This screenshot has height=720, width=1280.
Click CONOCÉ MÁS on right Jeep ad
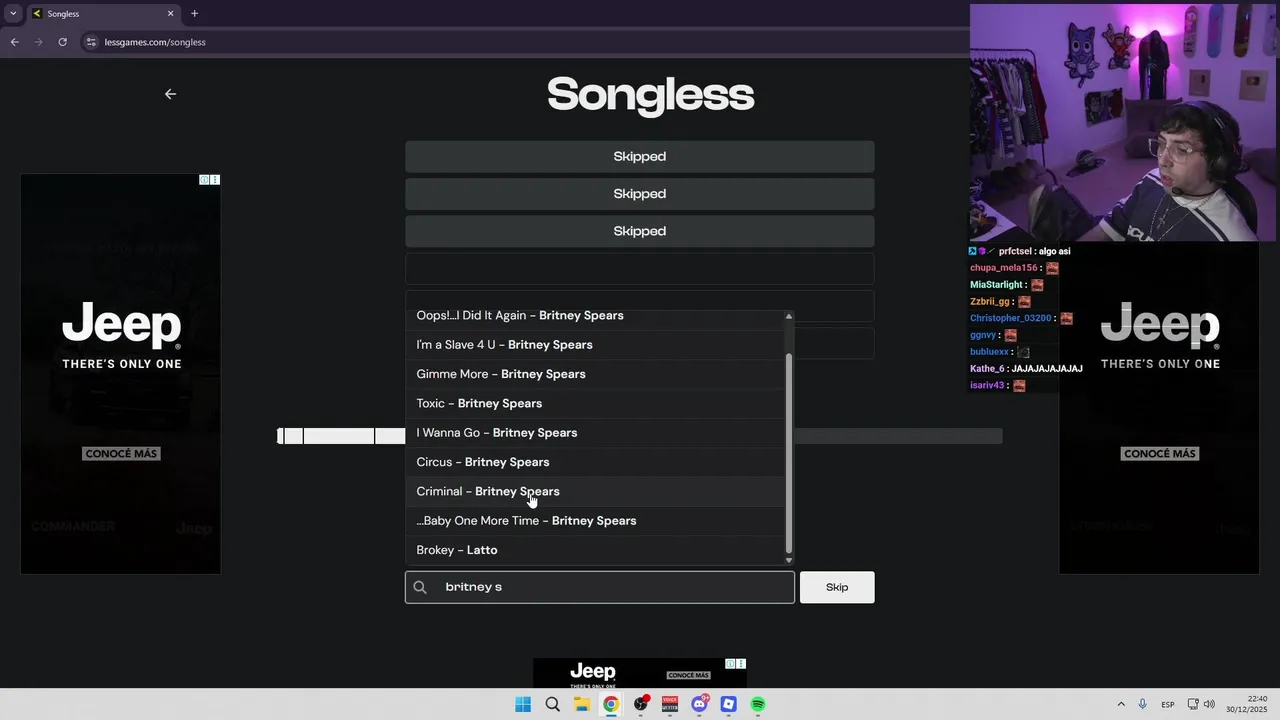click(1160, 454)
